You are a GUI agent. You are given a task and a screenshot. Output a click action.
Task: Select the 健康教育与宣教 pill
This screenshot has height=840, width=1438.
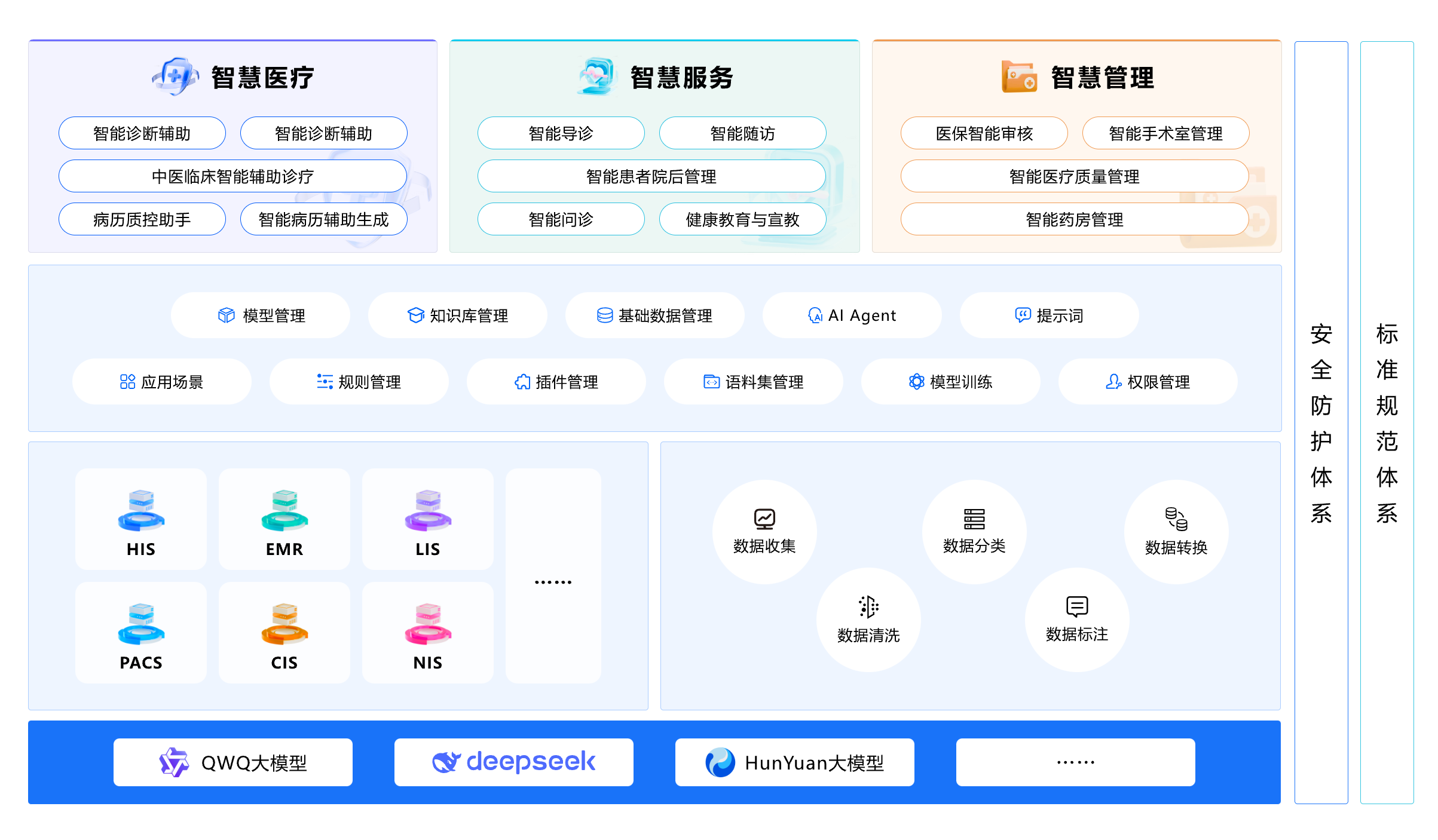tap(743, 219)
